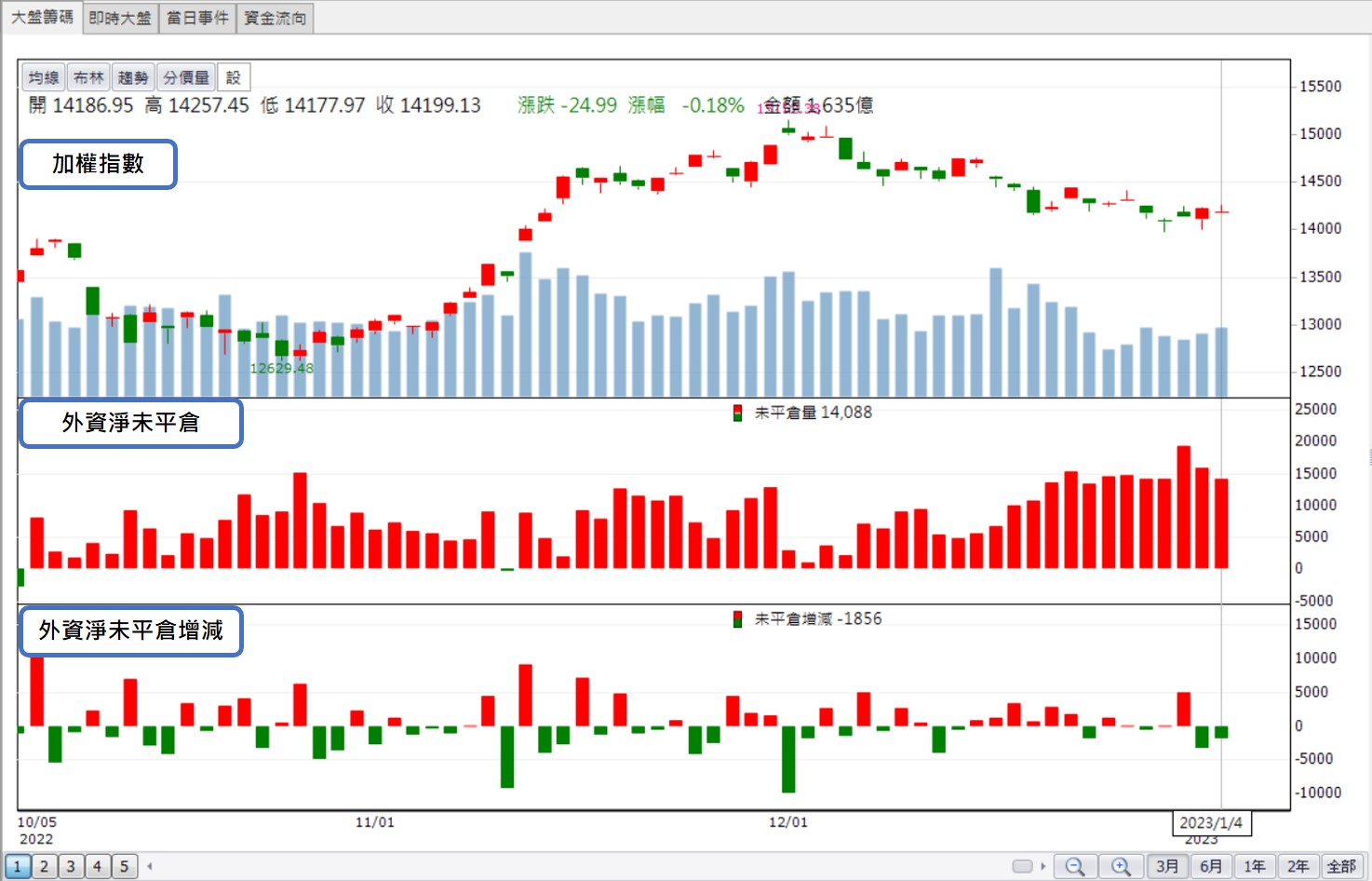Switch to the 當日事件 tab
1372x881 pixels.
(x=197, y=18)
